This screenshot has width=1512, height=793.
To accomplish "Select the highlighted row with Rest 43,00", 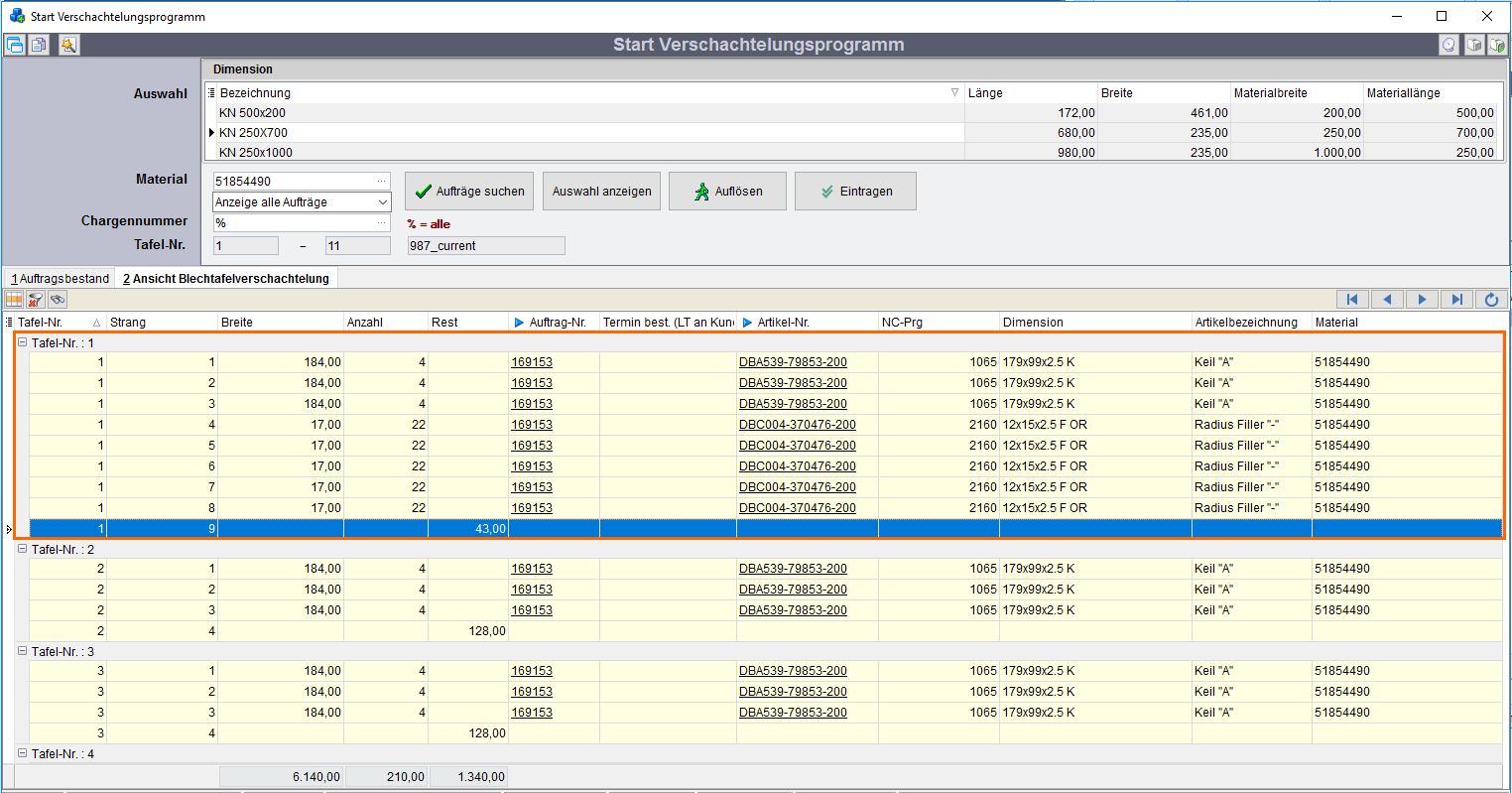I will pos(766,529).
